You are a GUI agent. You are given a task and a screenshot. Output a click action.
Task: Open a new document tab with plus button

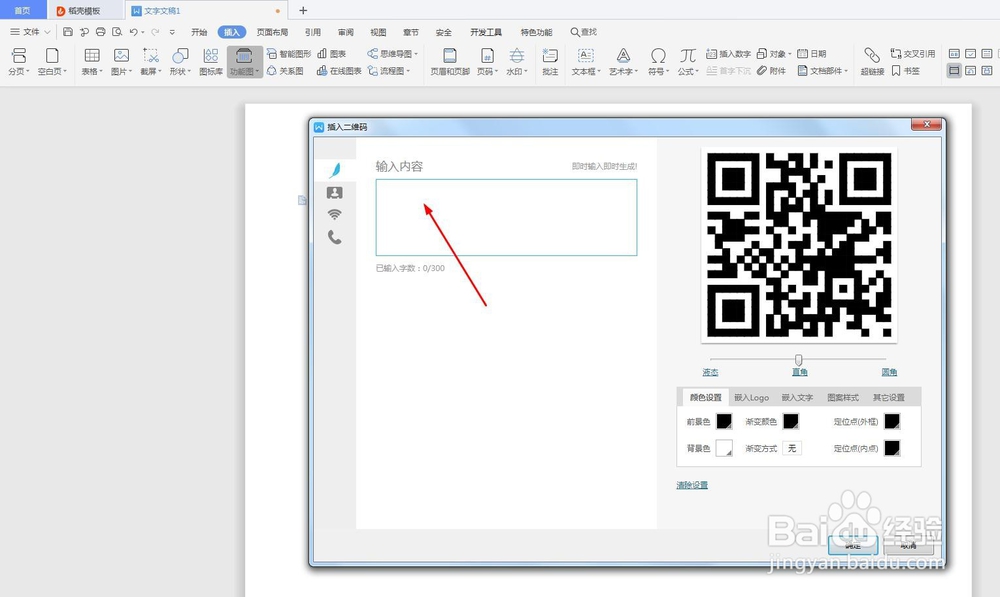click(303, 10)
